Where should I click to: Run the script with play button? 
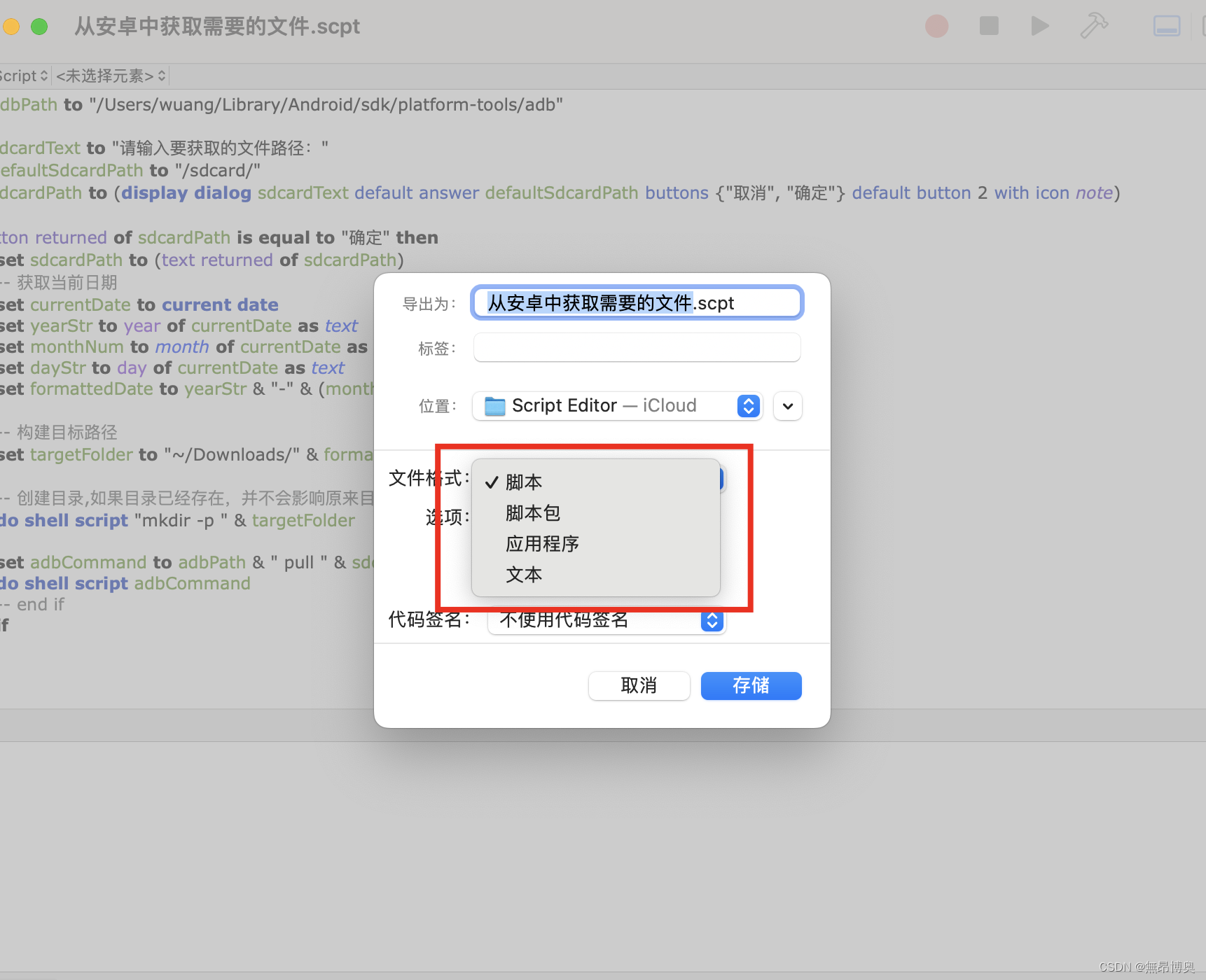coord(1040,27)
